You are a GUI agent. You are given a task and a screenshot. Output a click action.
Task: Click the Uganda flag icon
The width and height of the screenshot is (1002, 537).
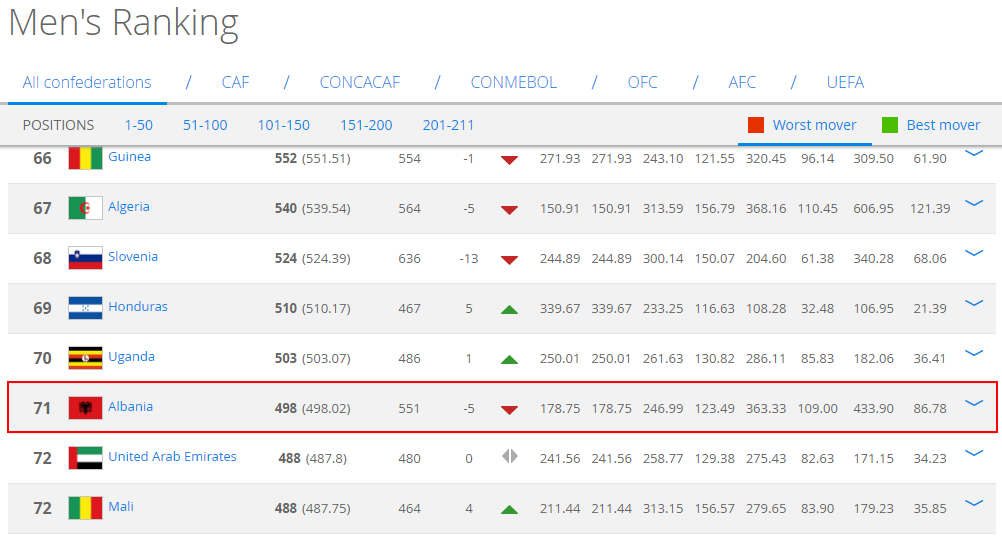pos(85,358)
